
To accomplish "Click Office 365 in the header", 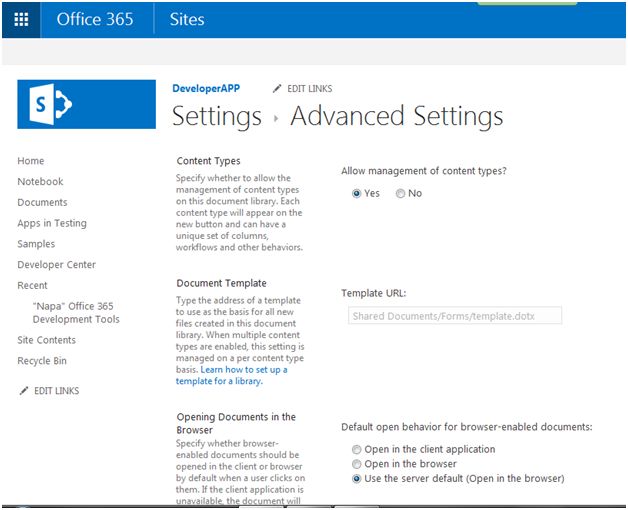I will 95,19.
